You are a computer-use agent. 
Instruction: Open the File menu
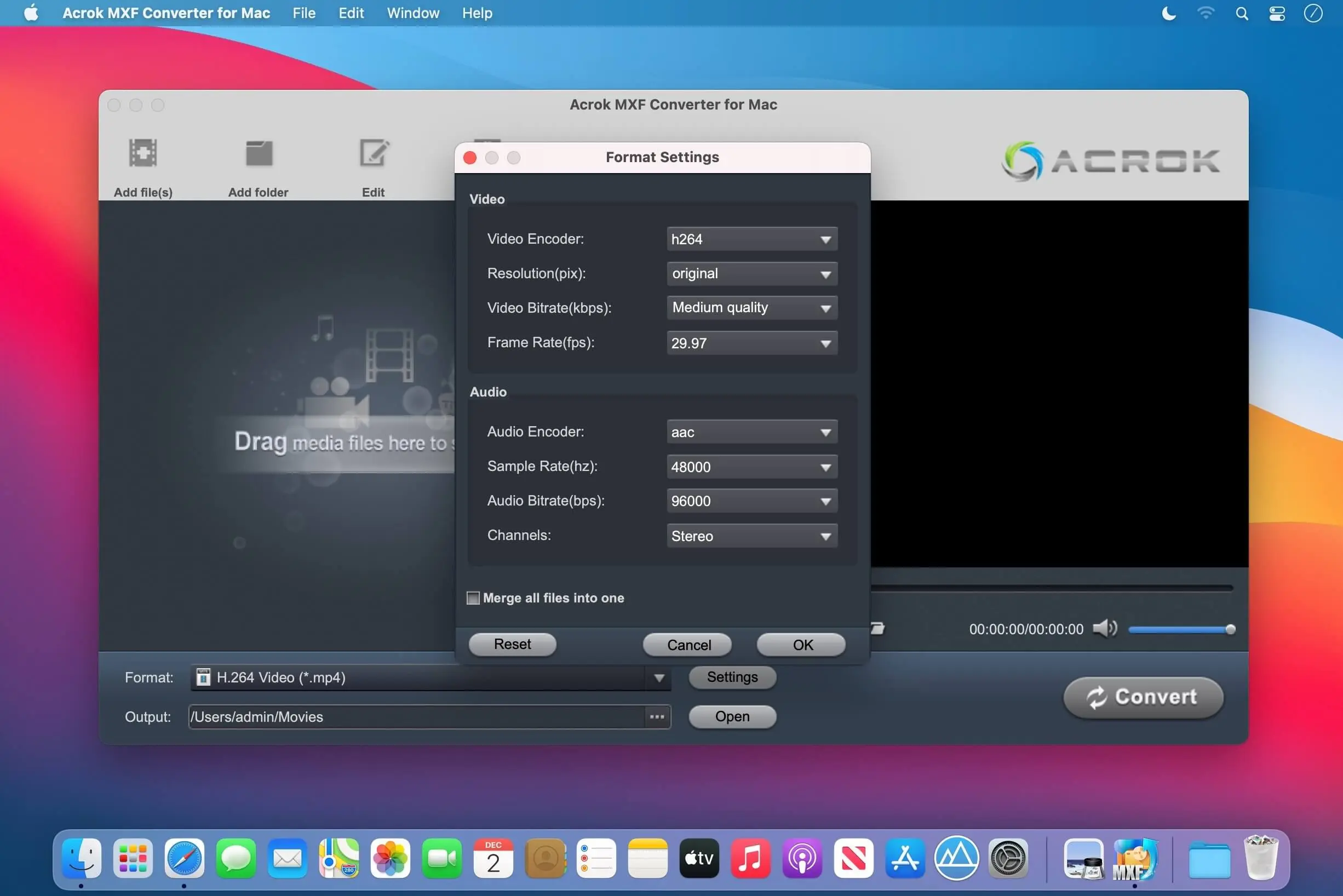[x=303, y=13]
